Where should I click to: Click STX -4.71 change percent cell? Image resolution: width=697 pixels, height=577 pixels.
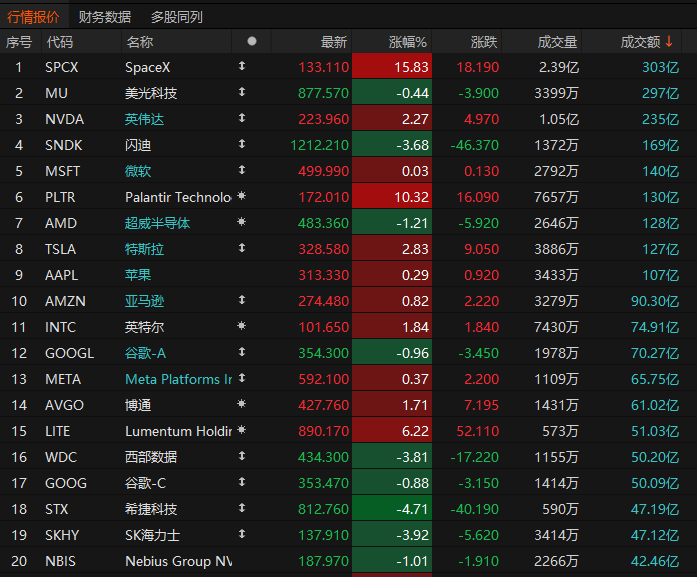pos(392,509)
